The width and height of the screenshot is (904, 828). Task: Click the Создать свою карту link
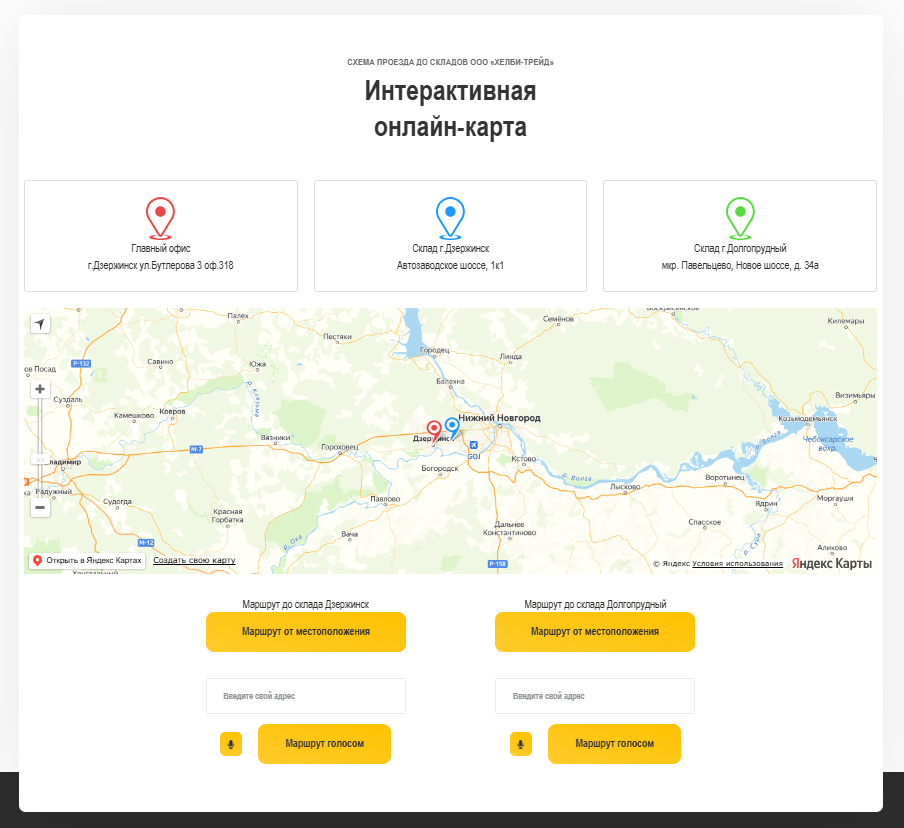click(194, 560)
